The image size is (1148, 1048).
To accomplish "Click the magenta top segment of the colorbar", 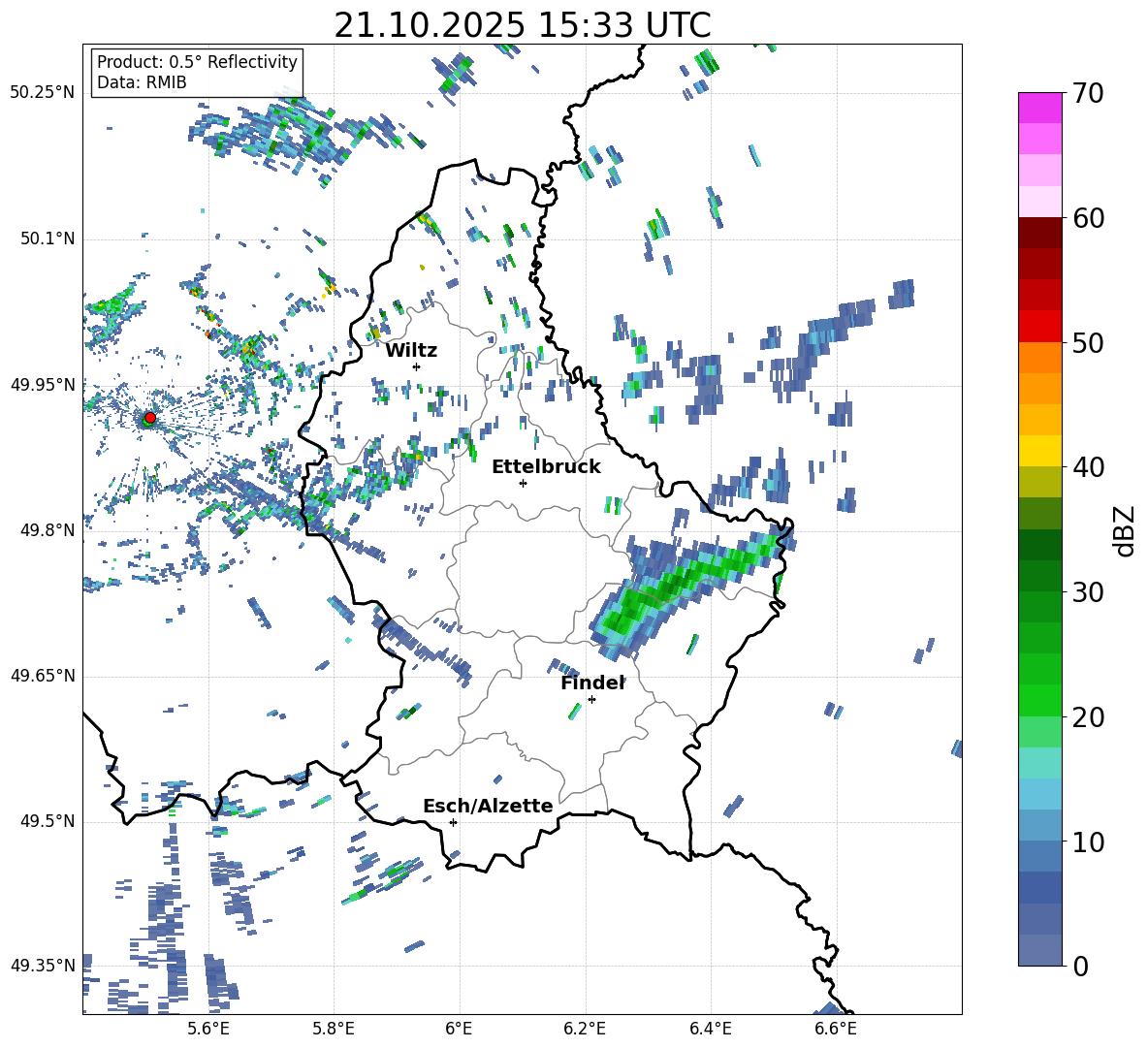I will [1039, 108].
